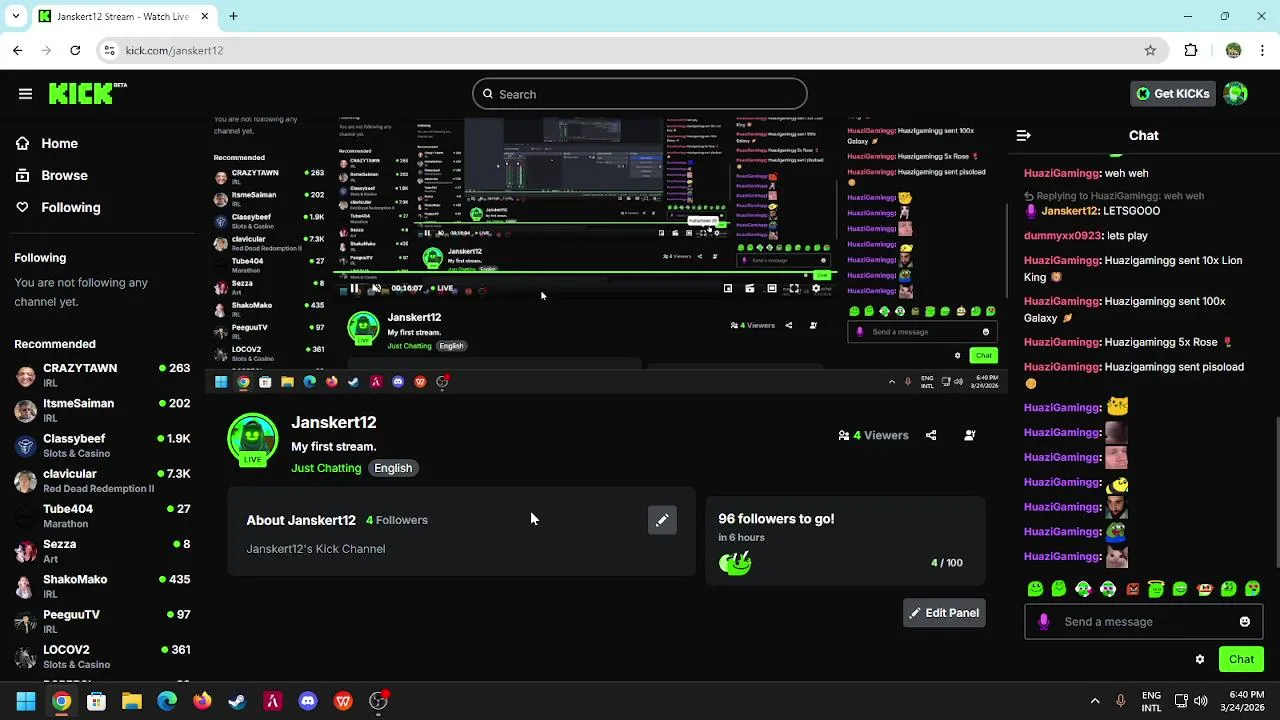The image size is (1280, 720).
Task: Click the Kick logo
Action: [88, 93]
